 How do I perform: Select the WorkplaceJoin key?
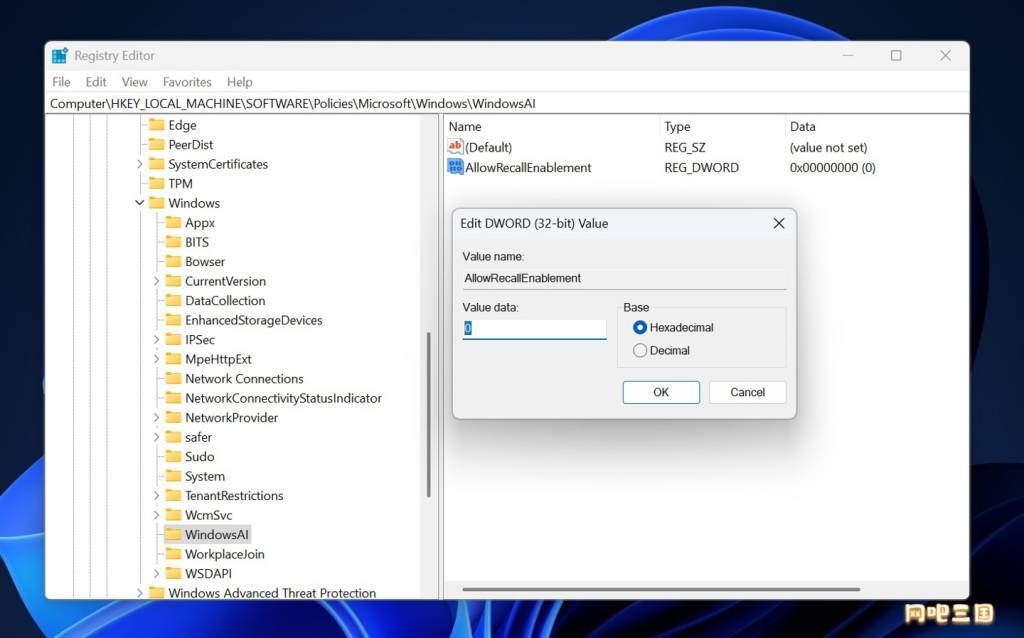[x=225, y=554]
